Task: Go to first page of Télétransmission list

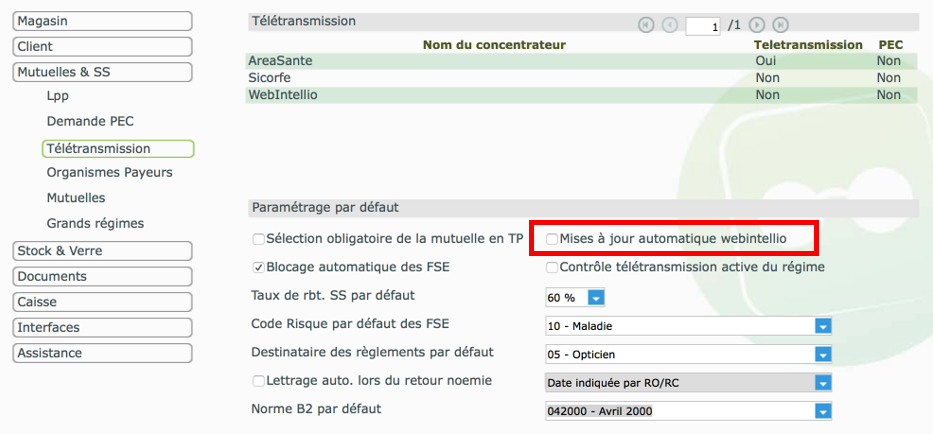Action: (x=646, y=25)
